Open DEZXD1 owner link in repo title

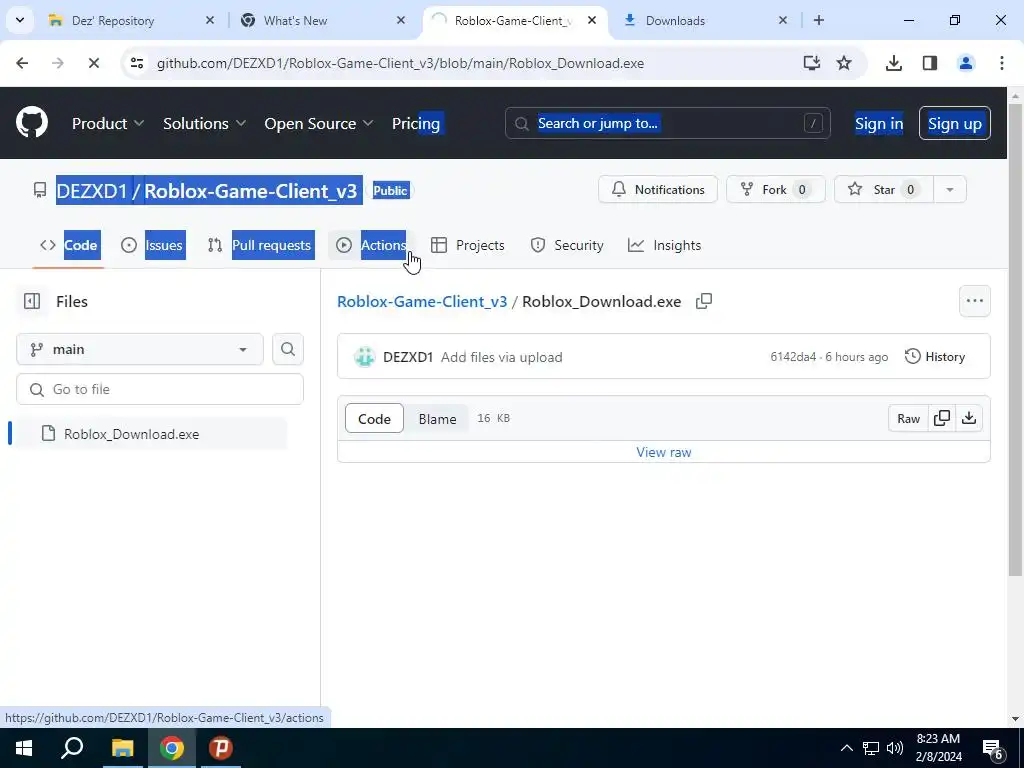click(91, 191)
